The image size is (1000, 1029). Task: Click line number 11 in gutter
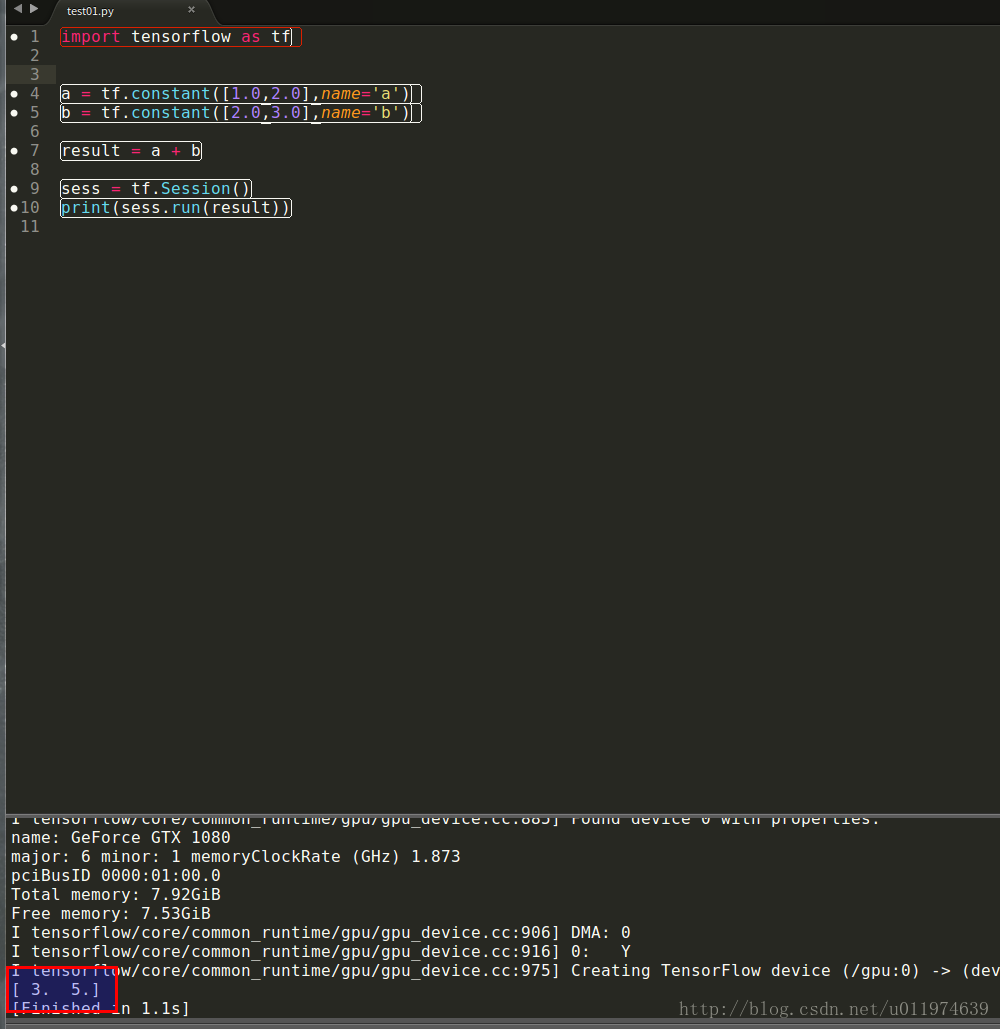click(30, 227)
